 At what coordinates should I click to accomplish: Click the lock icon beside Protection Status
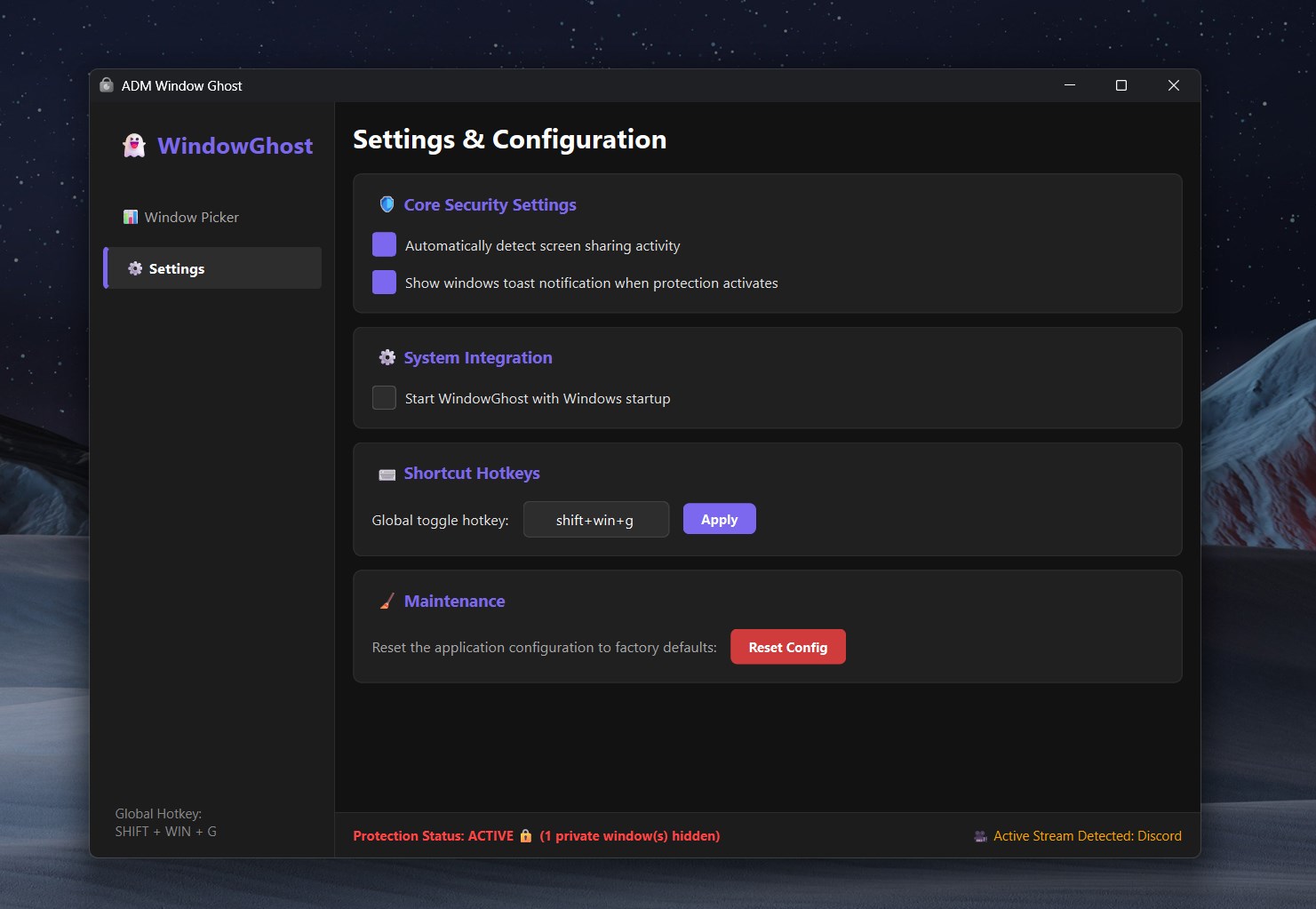(526, 835)
